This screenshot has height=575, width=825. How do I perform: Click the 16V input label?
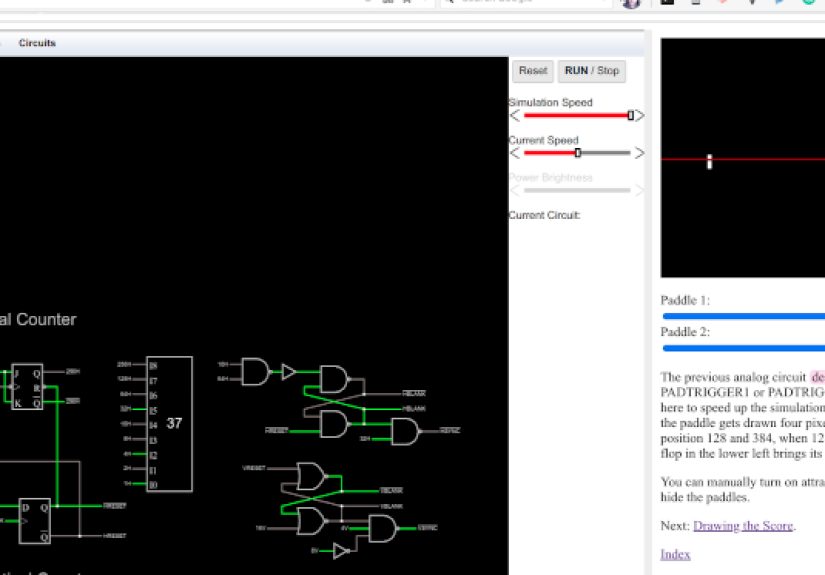click(260, 528)
